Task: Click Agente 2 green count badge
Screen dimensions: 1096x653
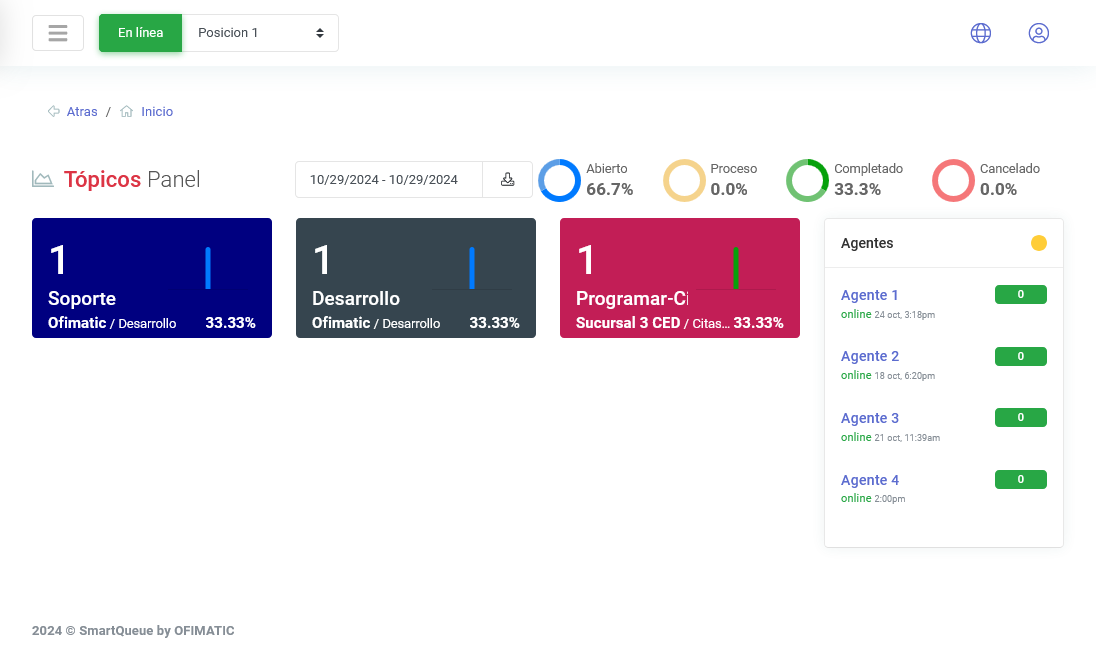Action: pyautogui.click(x=1020, y=356)
